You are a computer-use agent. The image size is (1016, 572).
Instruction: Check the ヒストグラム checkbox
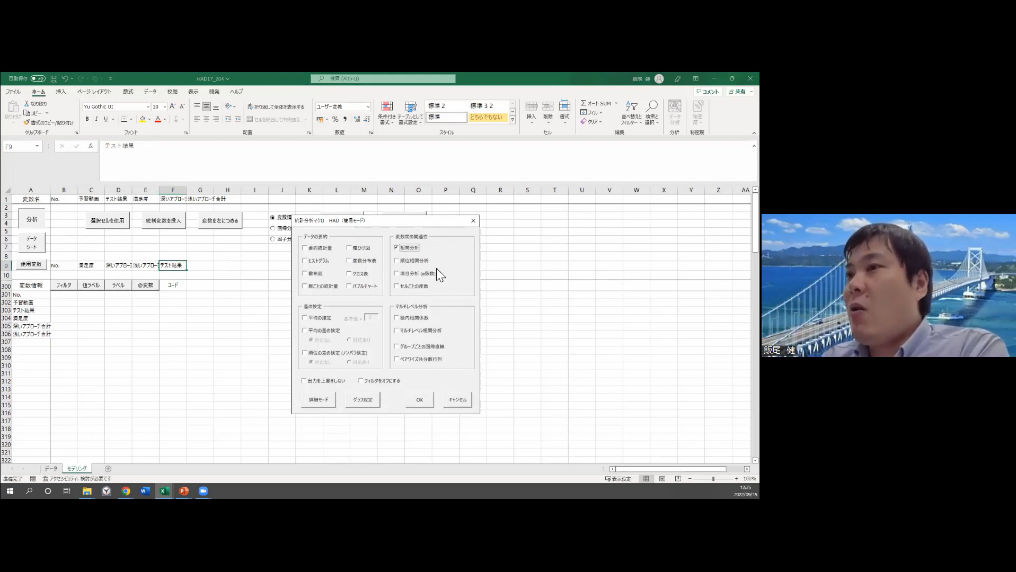304,261
